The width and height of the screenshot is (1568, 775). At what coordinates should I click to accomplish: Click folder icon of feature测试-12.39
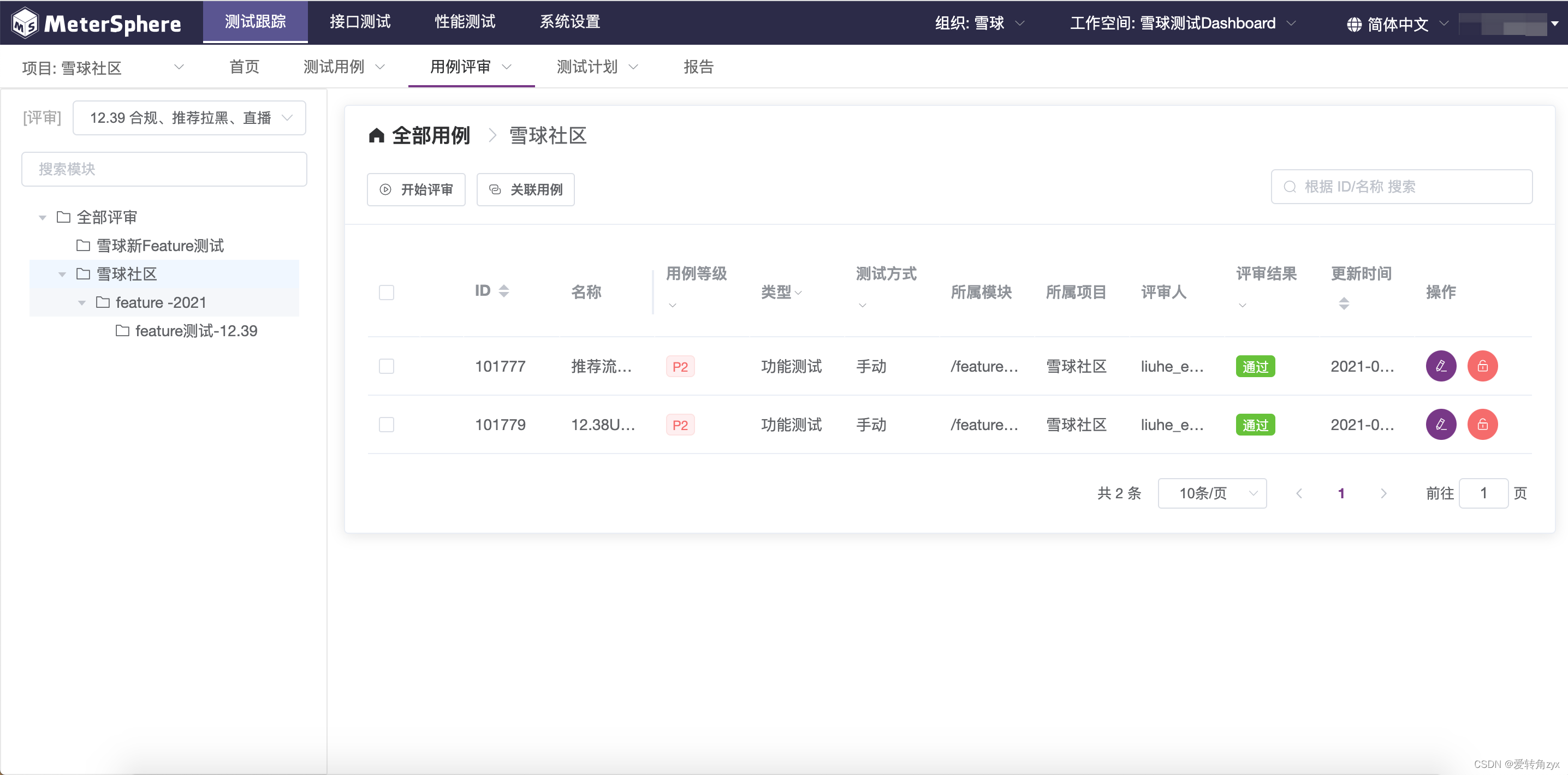[122, 331]
